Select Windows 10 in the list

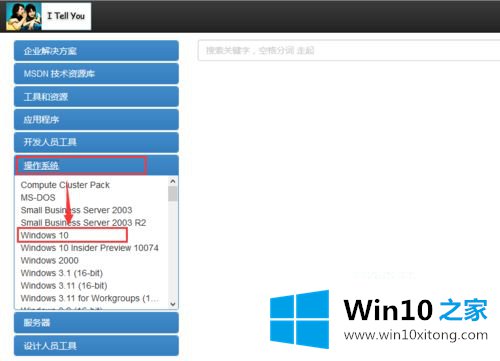coord(45,235)
